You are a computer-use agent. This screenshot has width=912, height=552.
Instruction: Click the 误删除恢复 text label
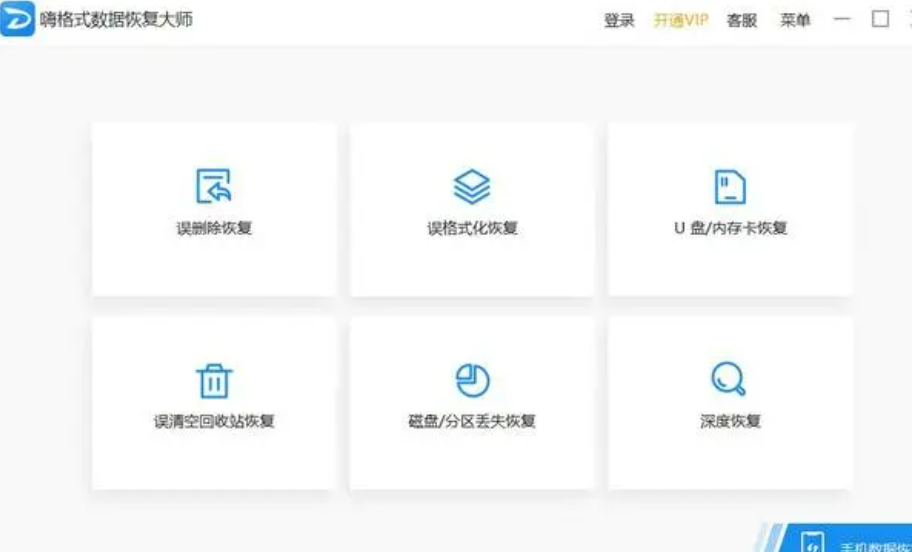(214, 228)
